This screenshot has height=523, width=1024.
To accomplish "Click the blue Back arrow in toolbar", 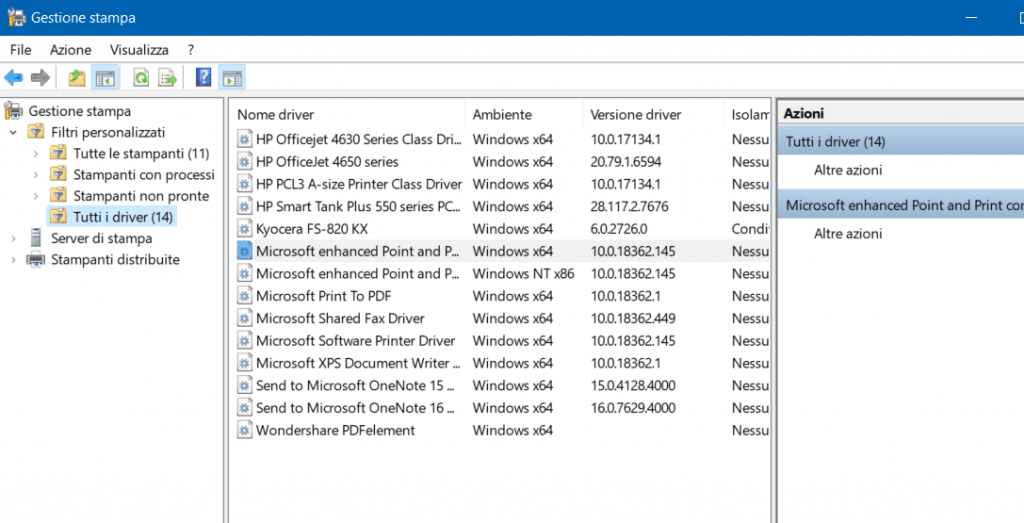I will tap(14, 77).
